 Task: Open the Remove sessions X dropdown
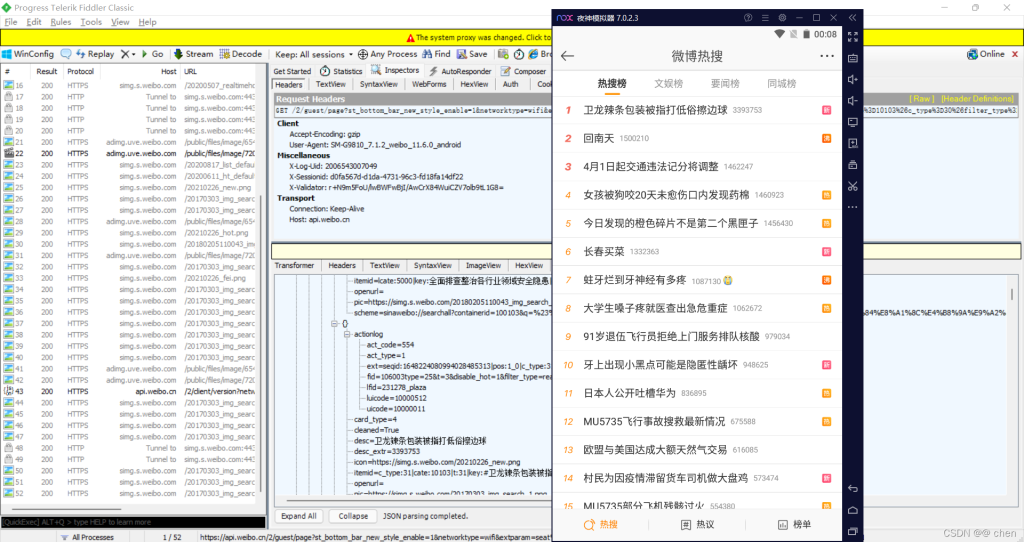pos(128,54)
